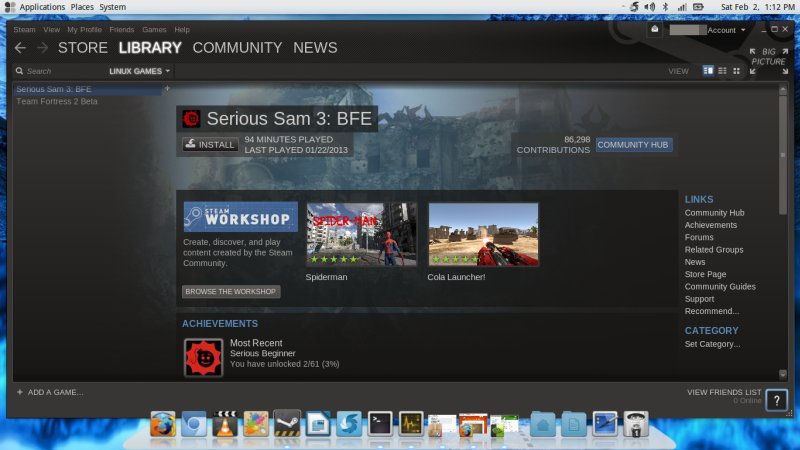Click the search magnifier icon
Image resolution: width=800 pixels, height=450 pixels.
[19, 71]
